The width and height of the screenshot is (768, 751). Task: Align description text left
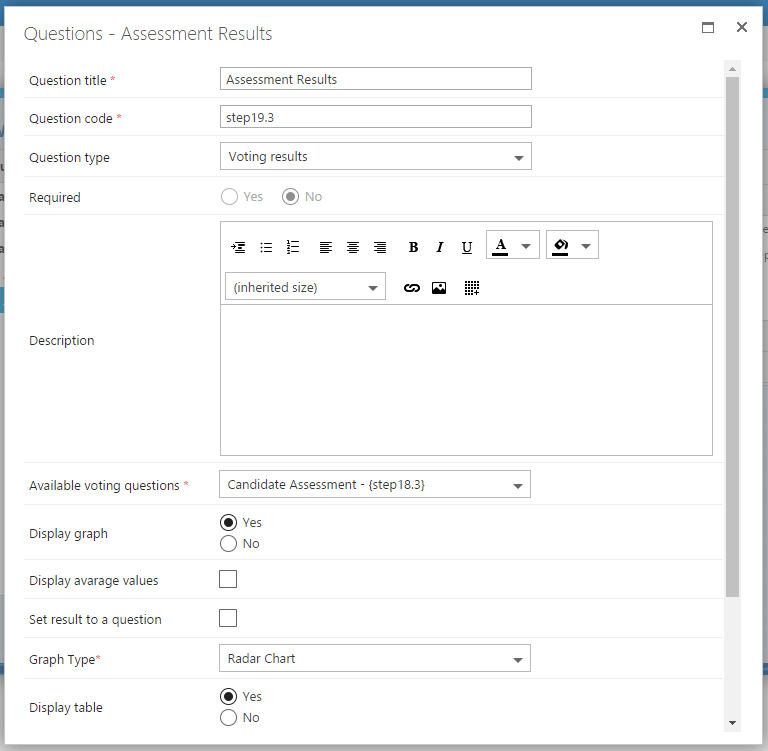[x=326, y=247]
